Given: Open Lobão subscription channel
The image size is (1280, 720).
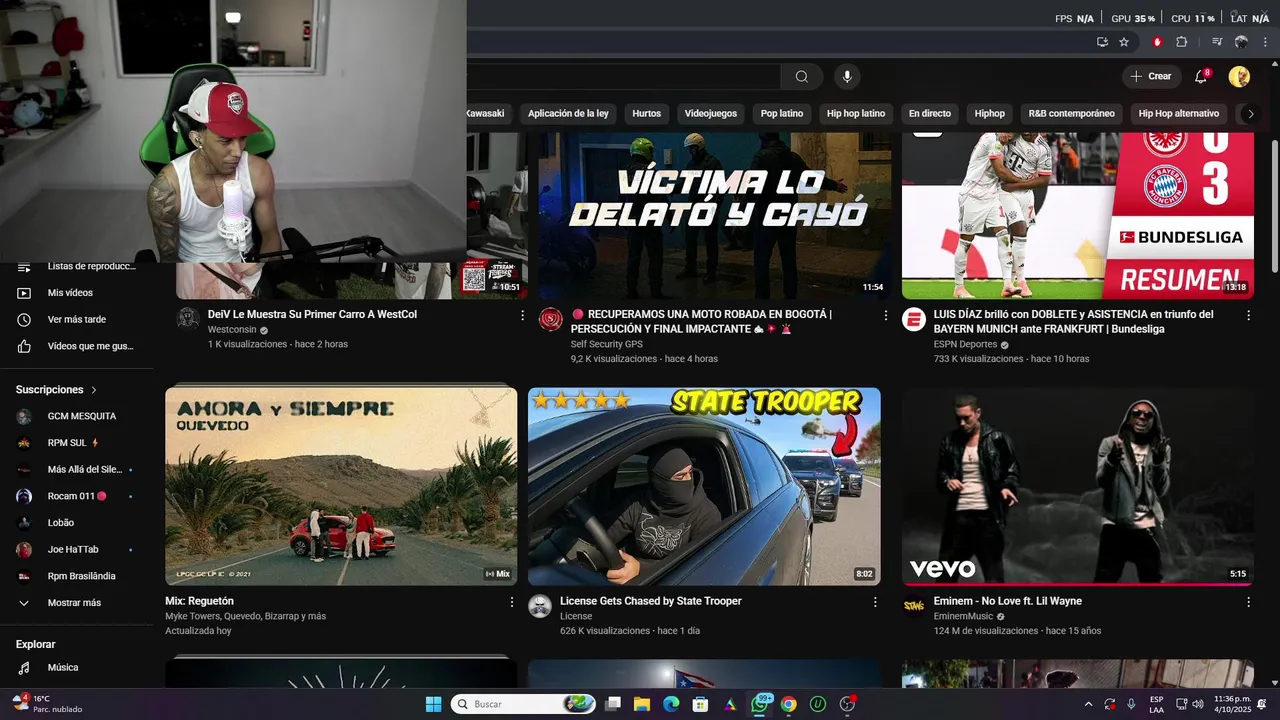Looking at the screenshot, I should coord(76,523).
